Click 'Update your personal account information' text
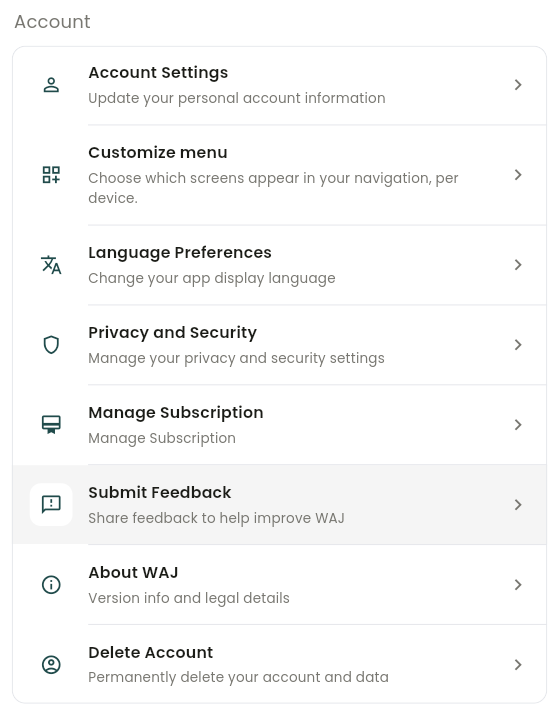Screen dimensions: 558x722 (x=237, y=98)
